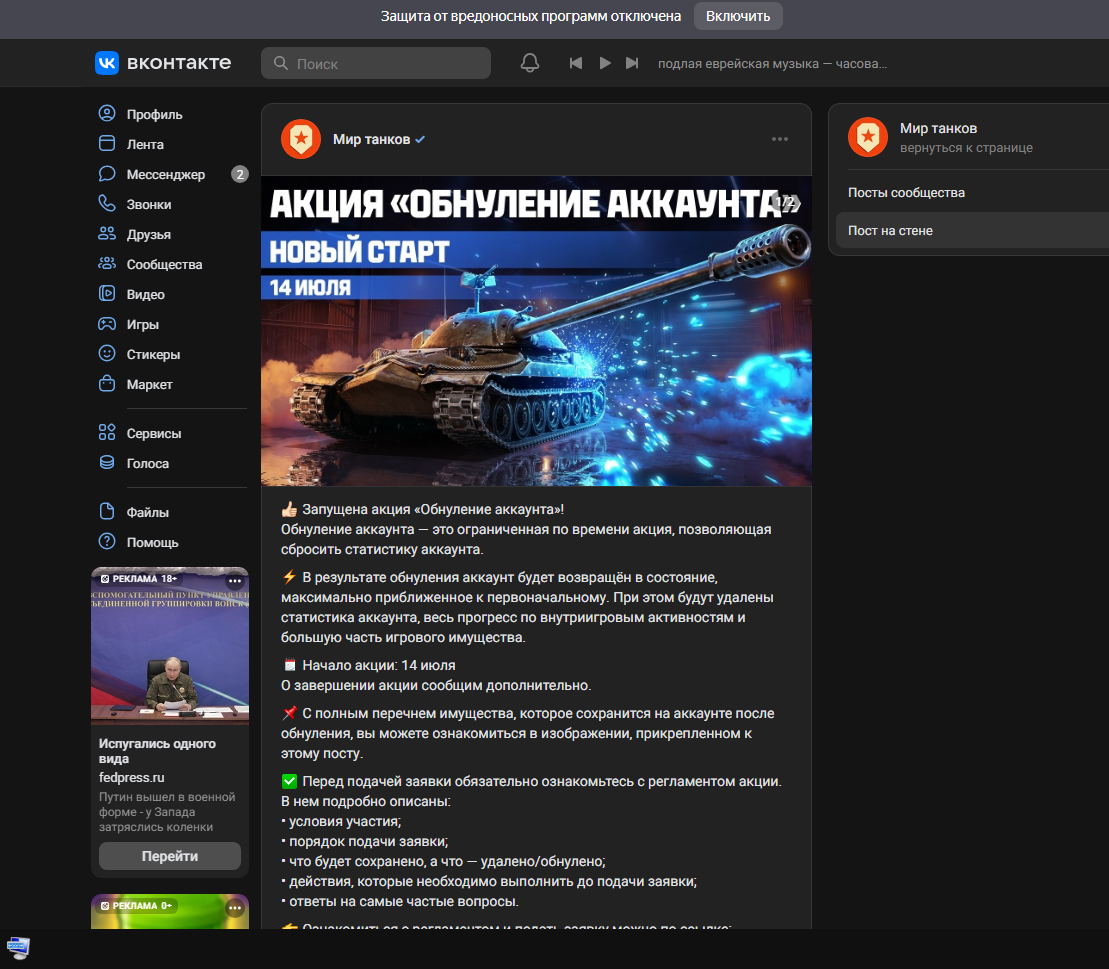Click the РЕКЛАМА 18+ ad label
1109x969 pixels.
[139, 579]
